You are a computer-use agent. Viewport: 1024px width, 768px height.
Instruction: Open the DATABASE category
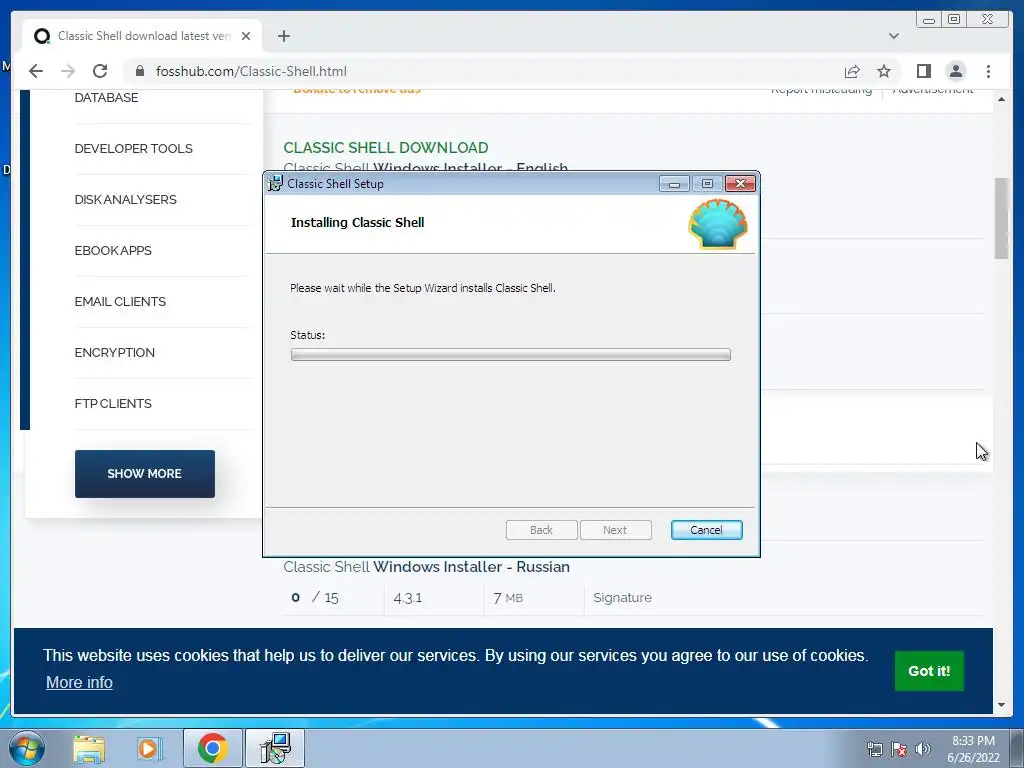click(x=106, y=98)
